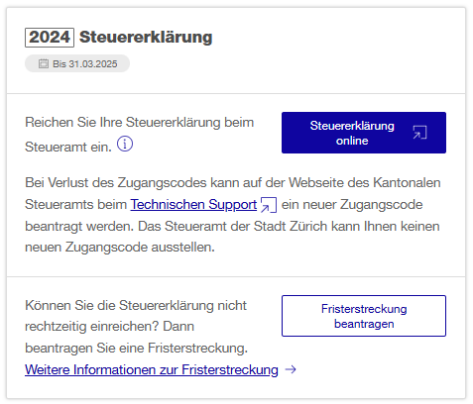Open the Steuererklärung online button

coord(364,133)
